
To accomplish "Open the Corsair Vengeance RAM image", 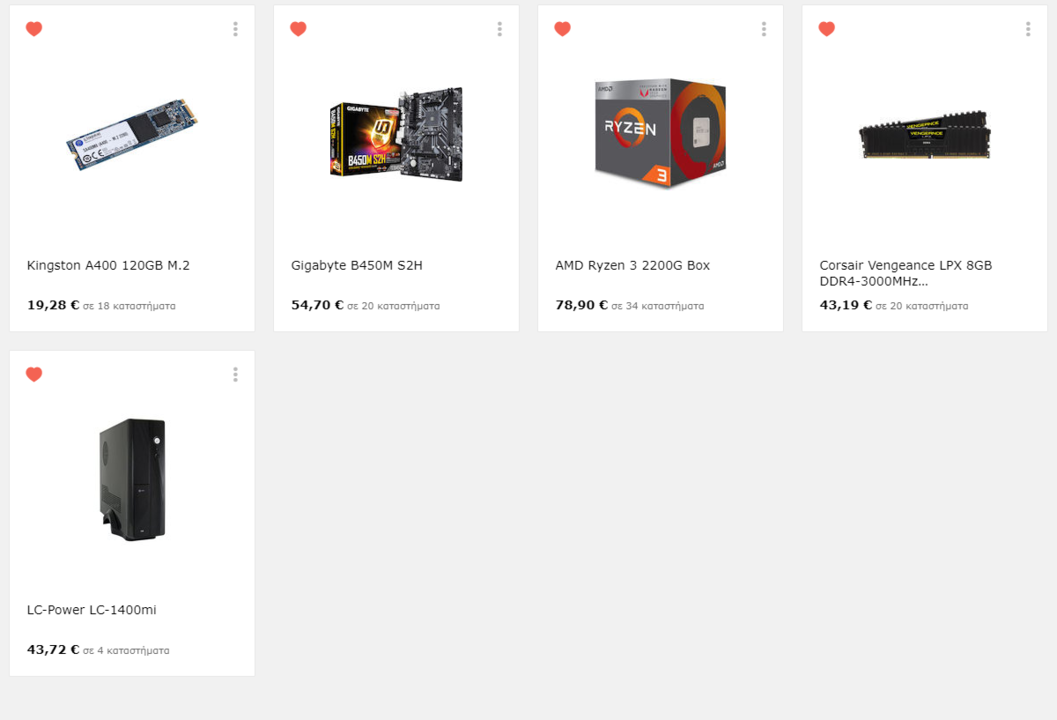I will (925, 135).
